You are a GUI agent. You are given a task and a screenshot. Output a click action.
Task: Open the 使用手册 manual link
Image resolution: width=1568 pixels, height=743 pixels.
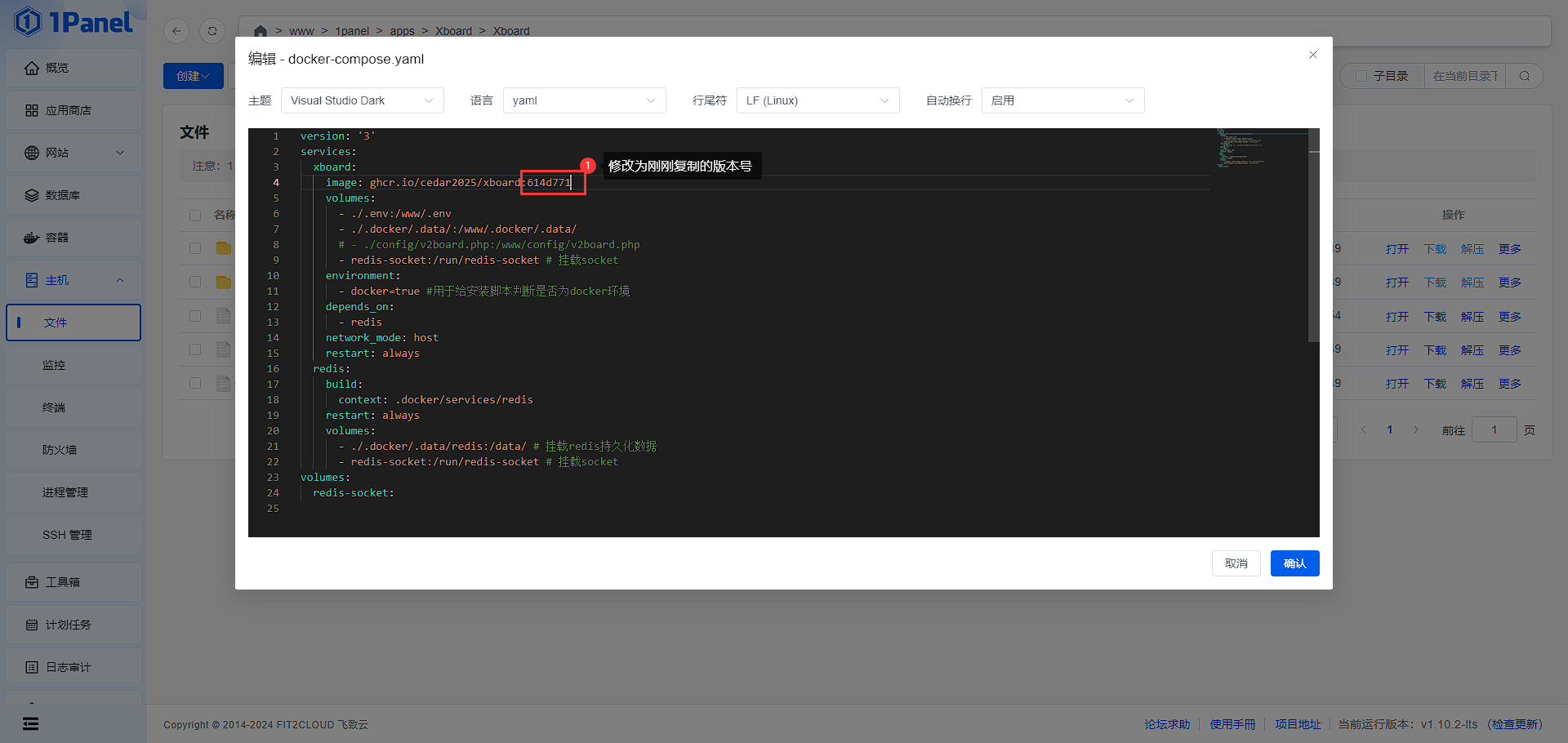tap(1232, 724)
